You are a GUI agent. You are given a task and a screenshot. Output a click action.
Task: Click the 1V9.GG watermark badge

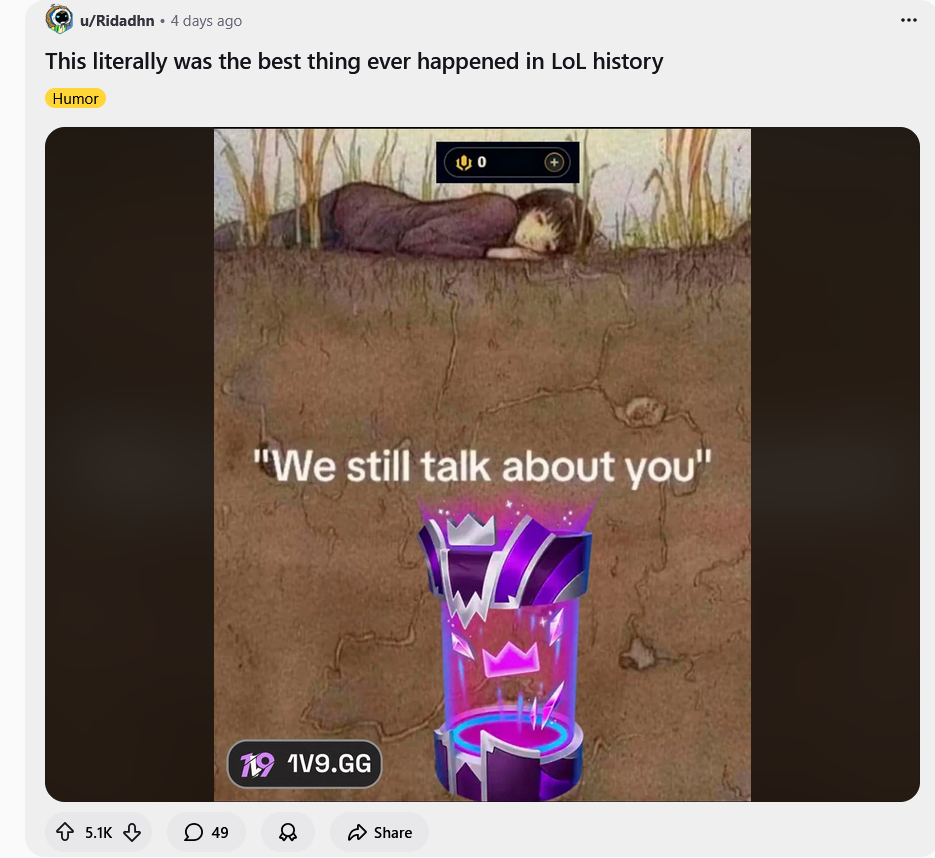tap(305, 764)
